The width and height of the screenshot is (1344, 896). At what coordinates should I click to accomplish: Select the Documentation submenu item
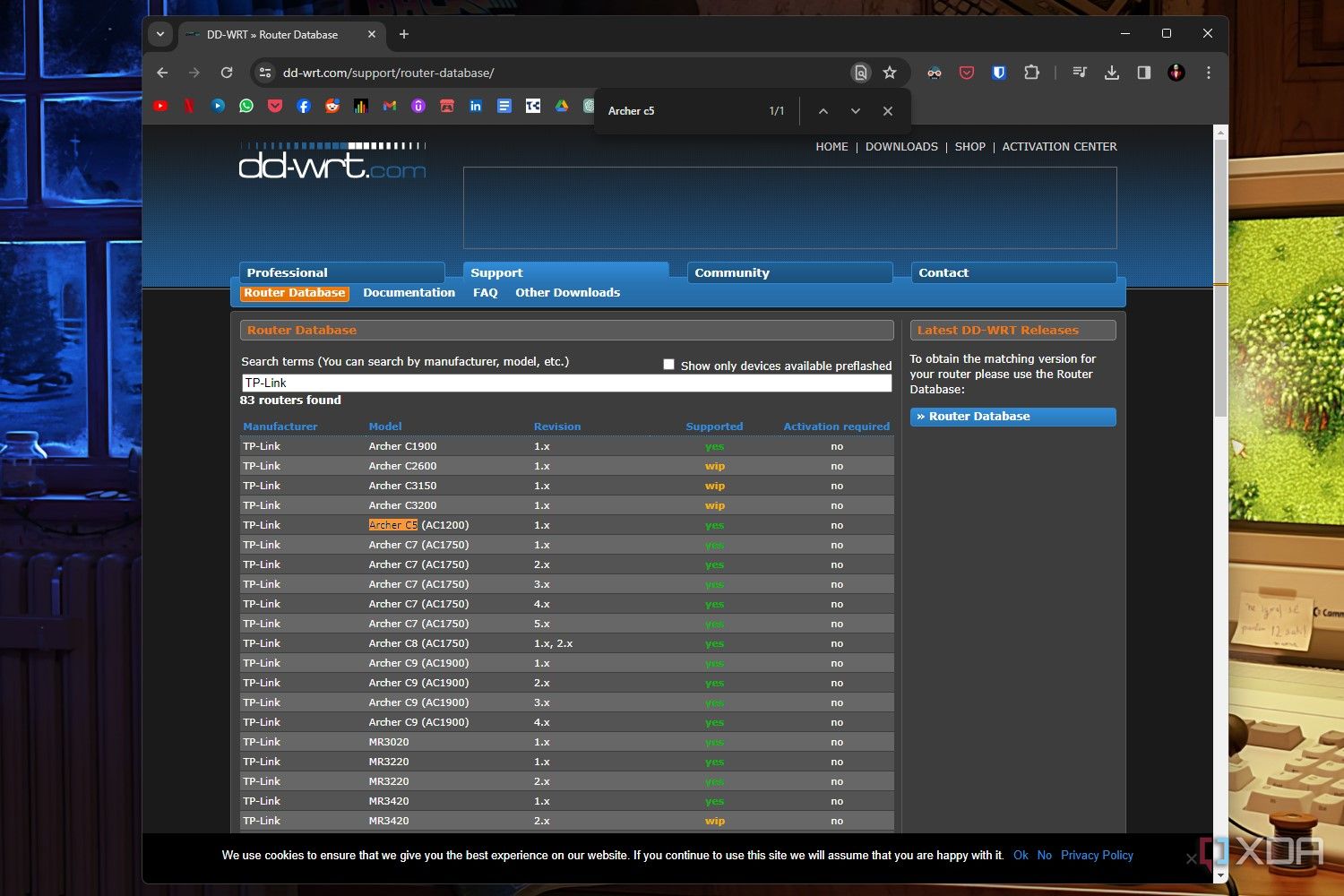click(x=409, y=293)
